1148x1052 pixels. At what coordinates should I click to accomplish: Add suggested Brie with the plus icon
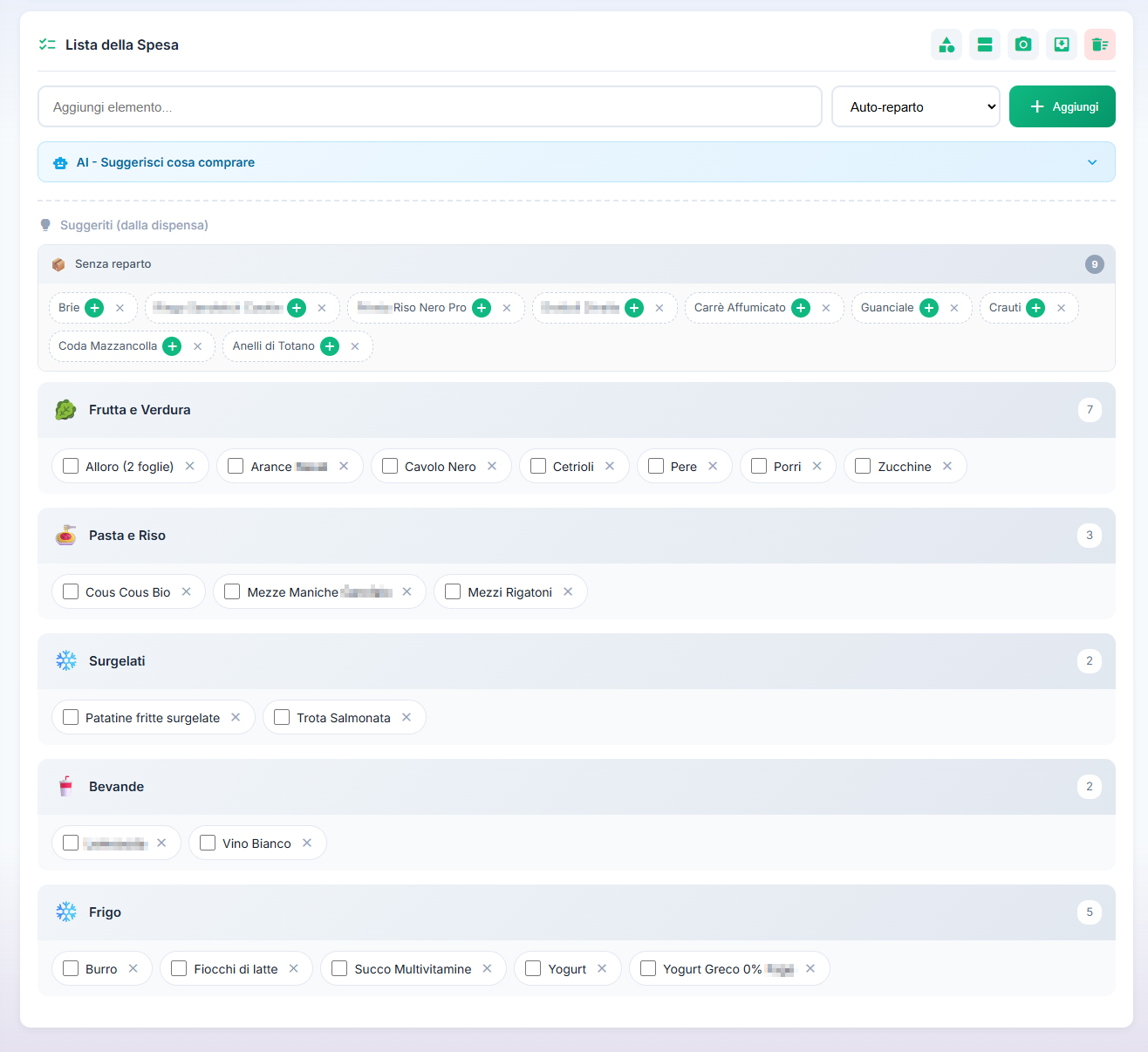pos(94,308)
